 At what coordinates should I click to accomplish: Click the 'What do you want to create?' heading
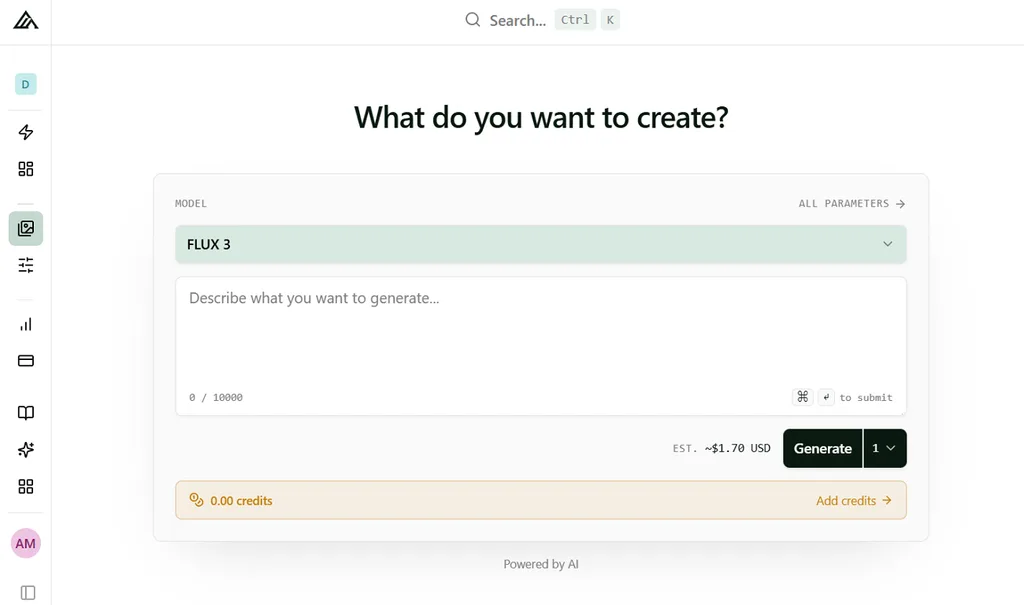pos(541,118)
